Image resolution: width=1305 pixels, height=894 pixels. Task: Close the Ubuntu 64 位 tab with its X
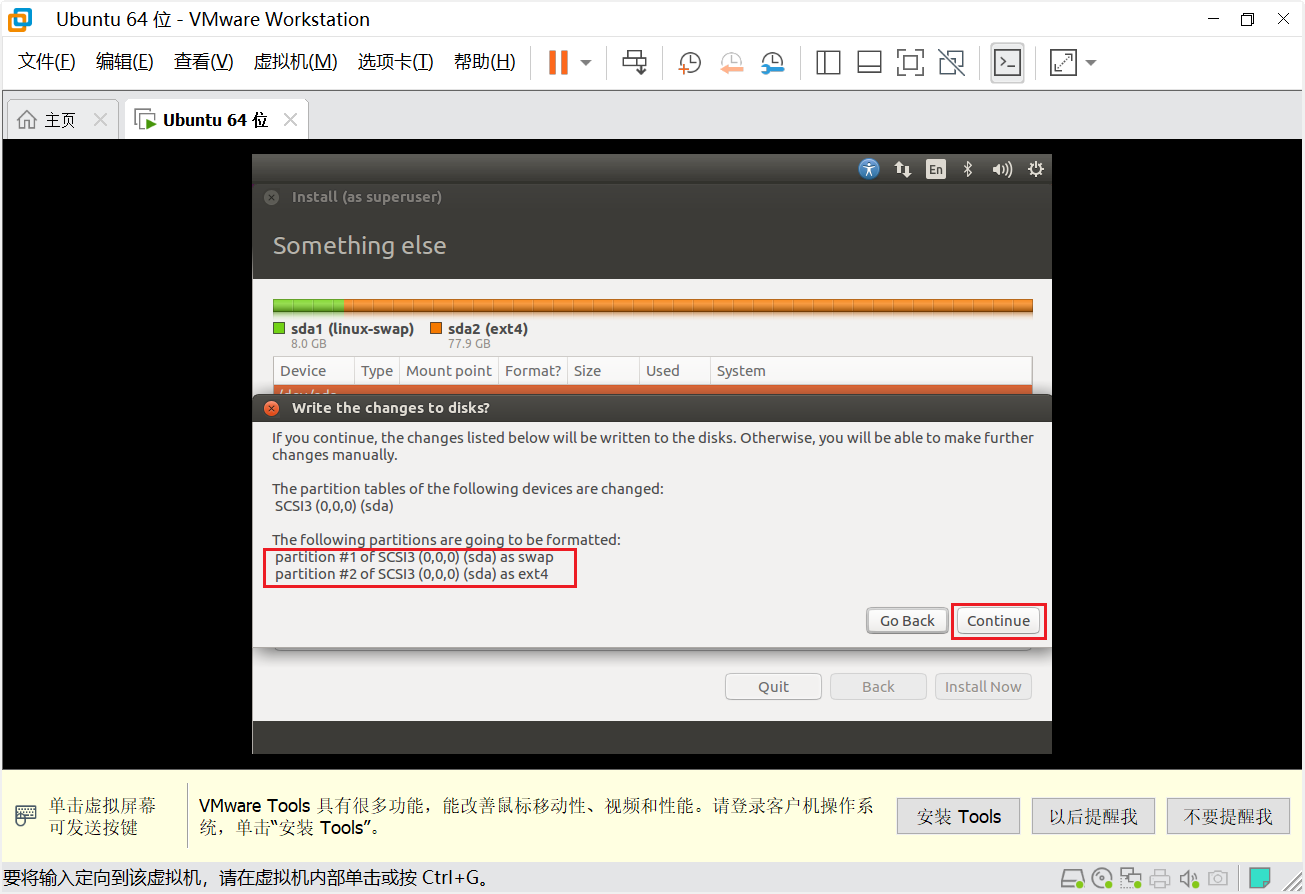pos(290,120)
